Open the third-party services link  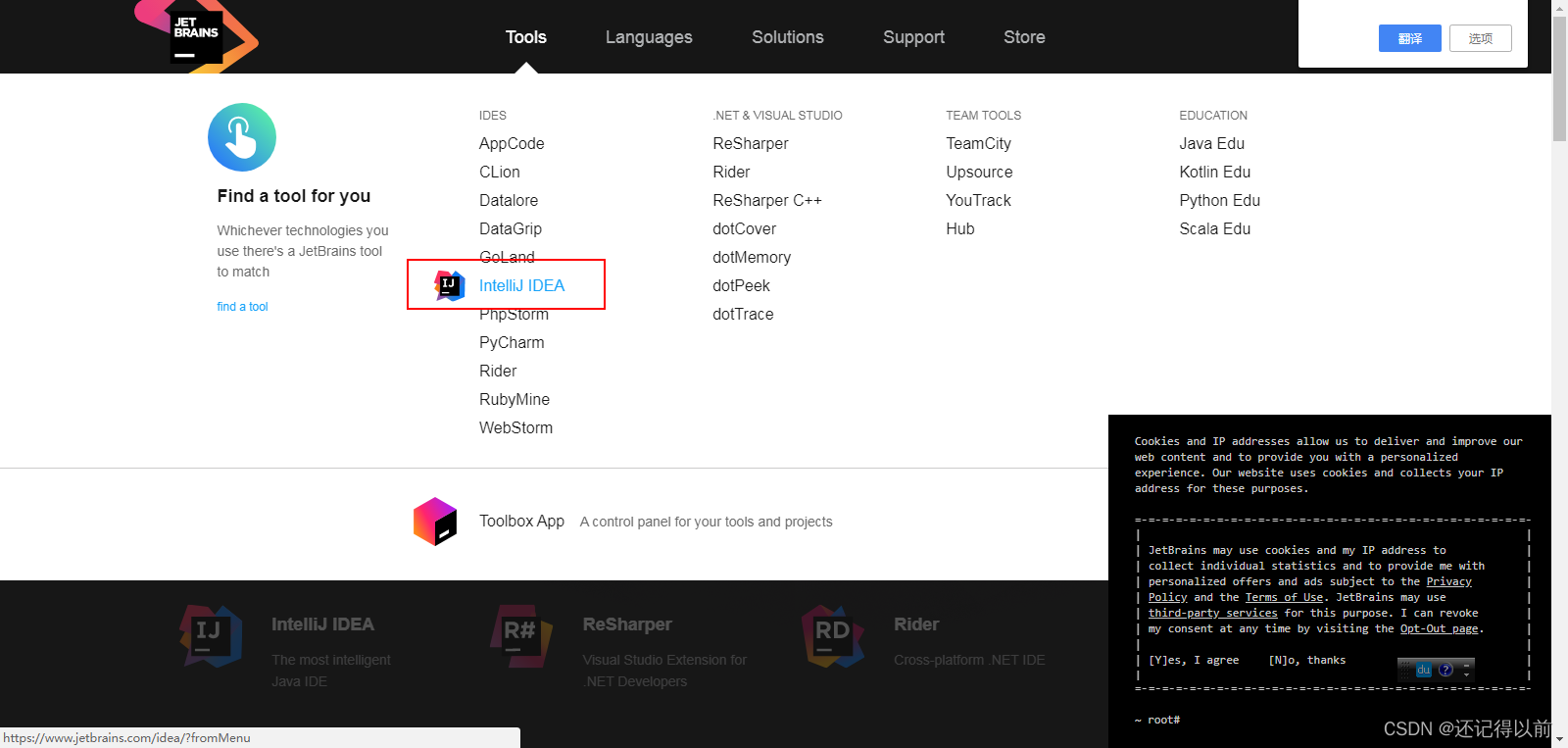pos(1212,613)
